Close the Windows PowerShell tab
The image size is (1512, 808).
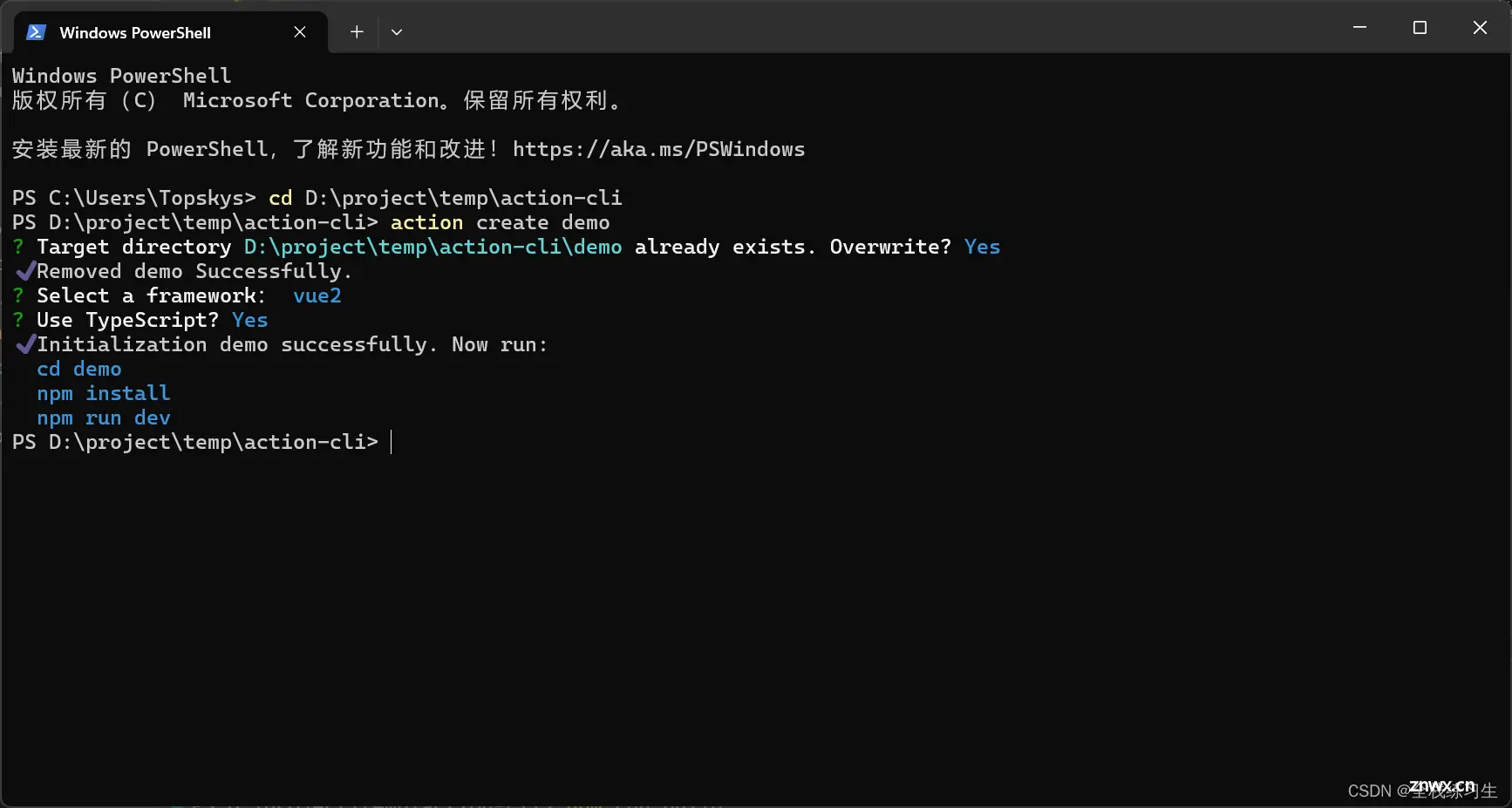pos(300,32)
